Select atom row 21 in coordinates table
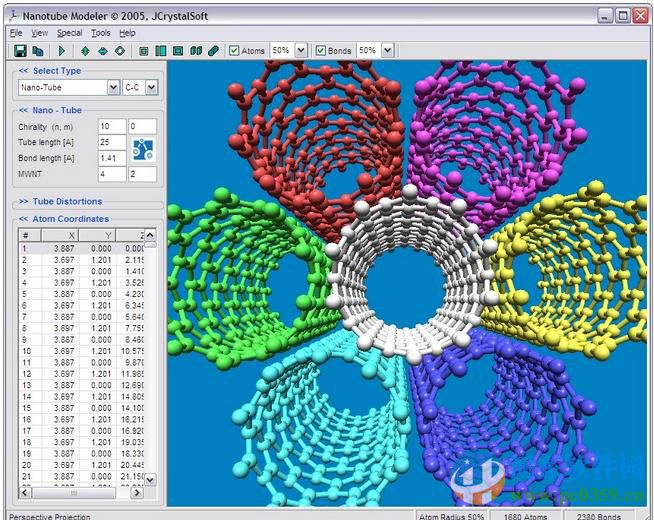This screenshot has height=520, width=654. (82, 476)
